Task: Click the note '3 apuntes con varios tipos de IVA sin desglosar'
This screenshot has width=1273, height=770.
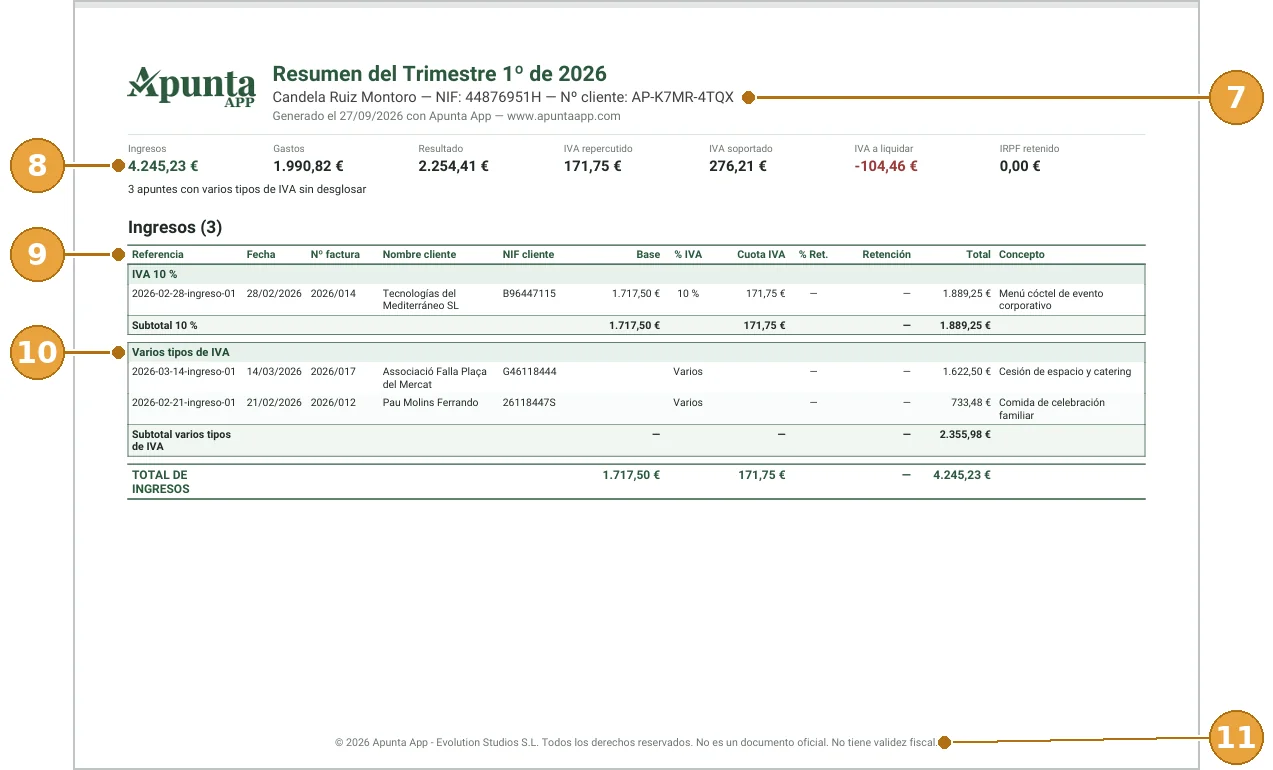Action: coord(247,189)
